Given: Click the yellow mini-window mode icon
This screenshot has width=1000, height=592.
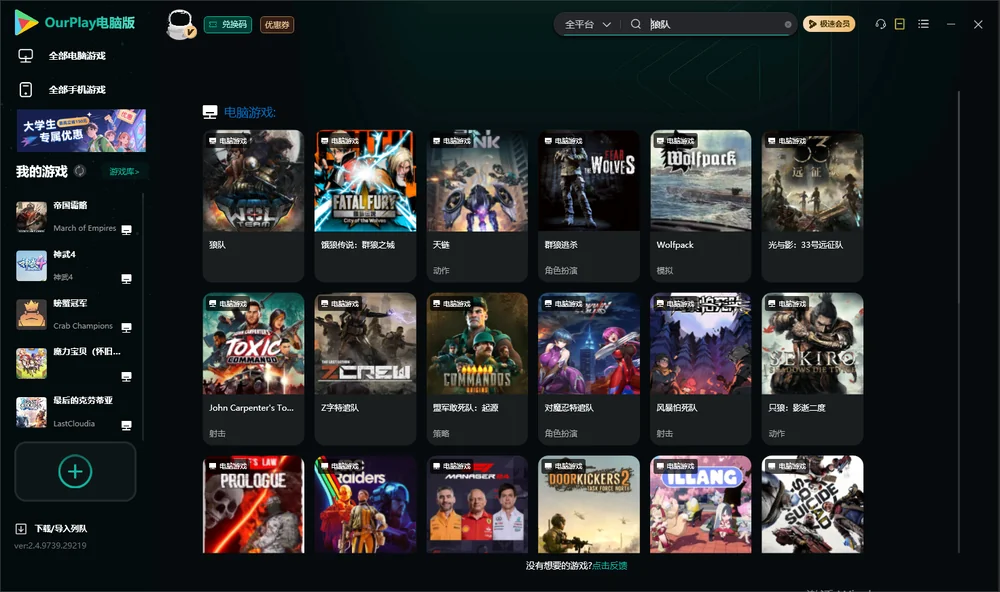Looking at the screenshot, I should click(x=899, y=24).
